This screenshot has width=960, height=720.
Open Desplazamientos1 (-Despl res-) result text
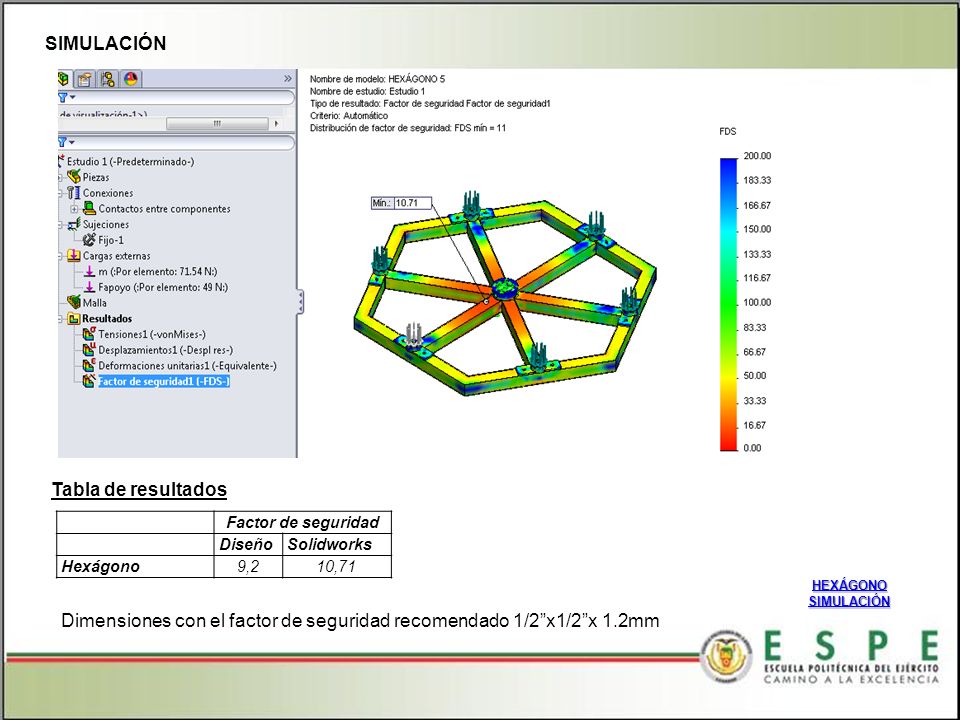[166, 350]
